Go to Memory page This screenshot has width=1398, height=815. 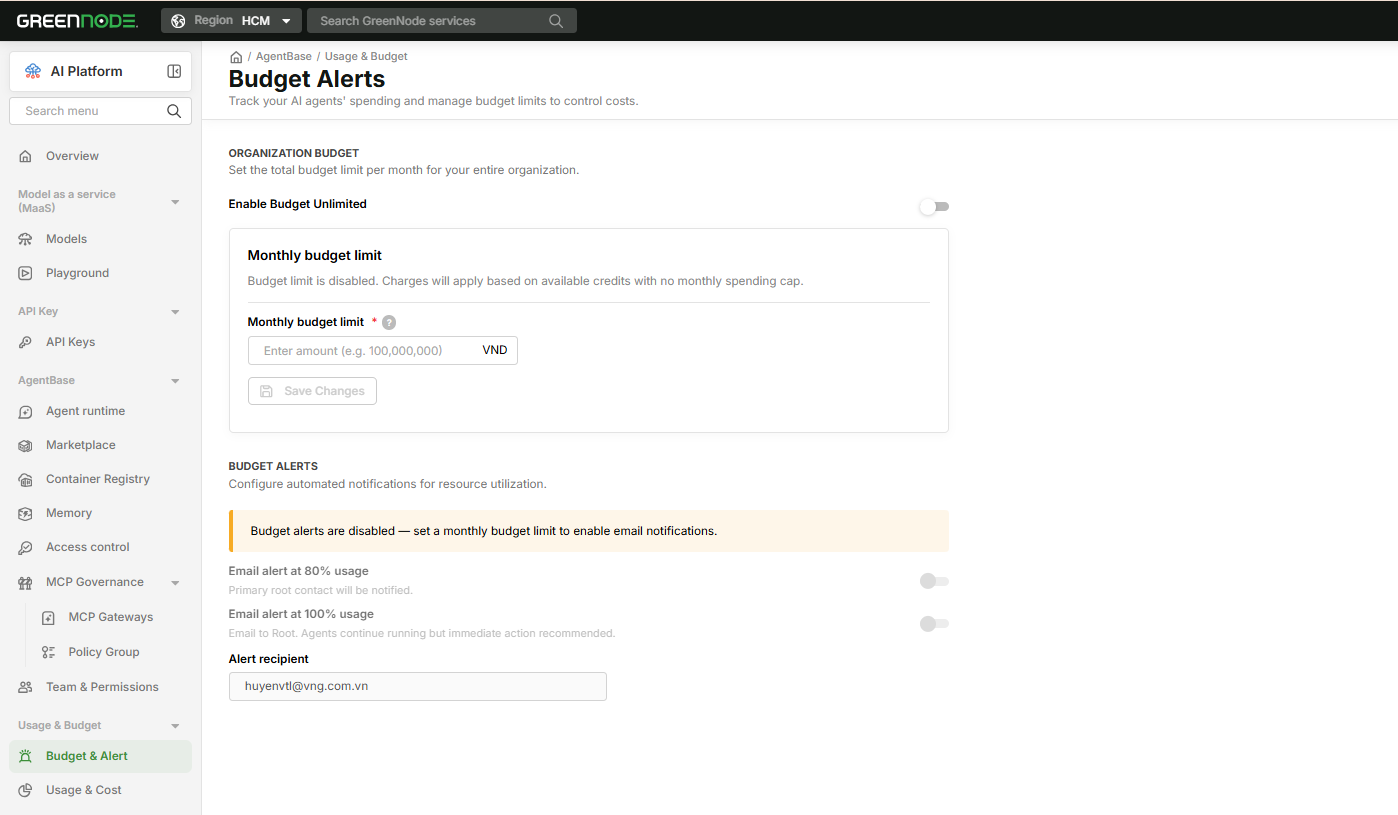(100, 513)
